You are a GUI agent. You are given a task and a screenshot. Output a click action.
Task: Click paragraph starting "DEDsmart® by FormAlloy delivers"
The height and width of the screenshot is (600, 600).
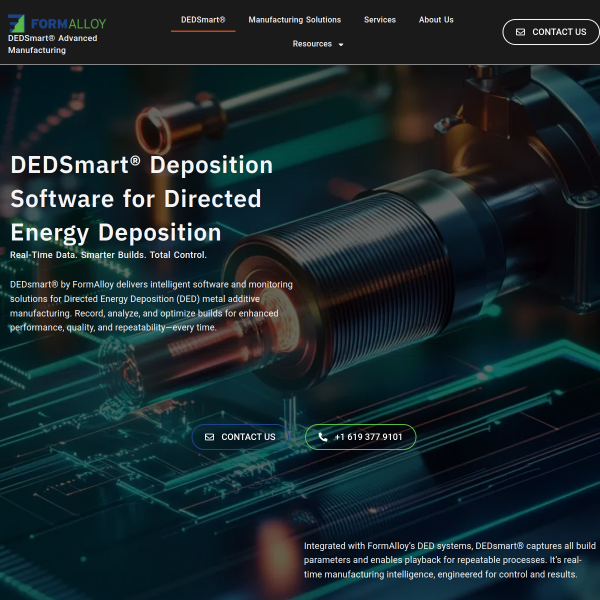click(x=151, y=306)
